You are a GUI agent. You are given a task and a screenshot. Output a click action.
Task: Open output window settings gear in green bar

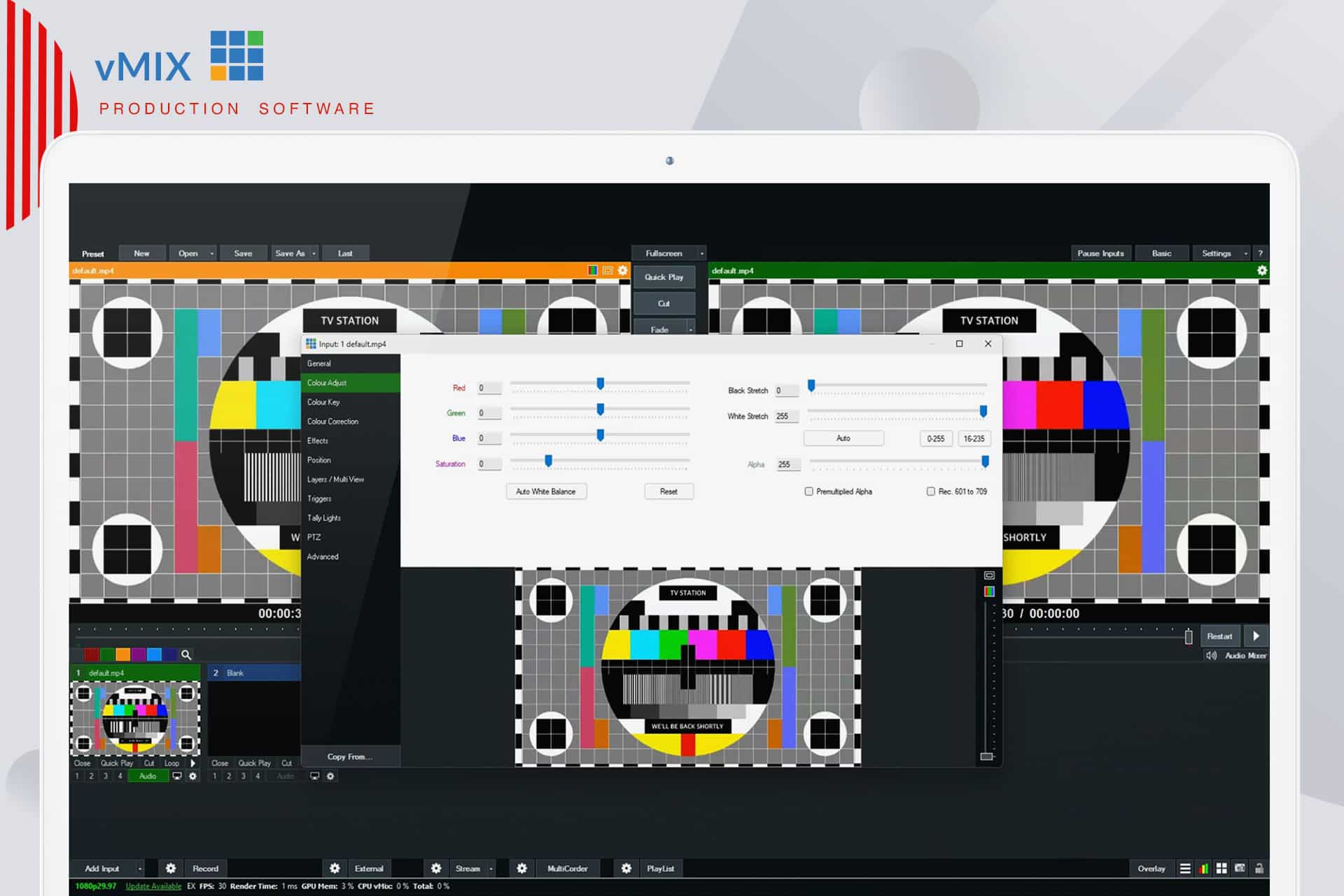(1262, 270)
